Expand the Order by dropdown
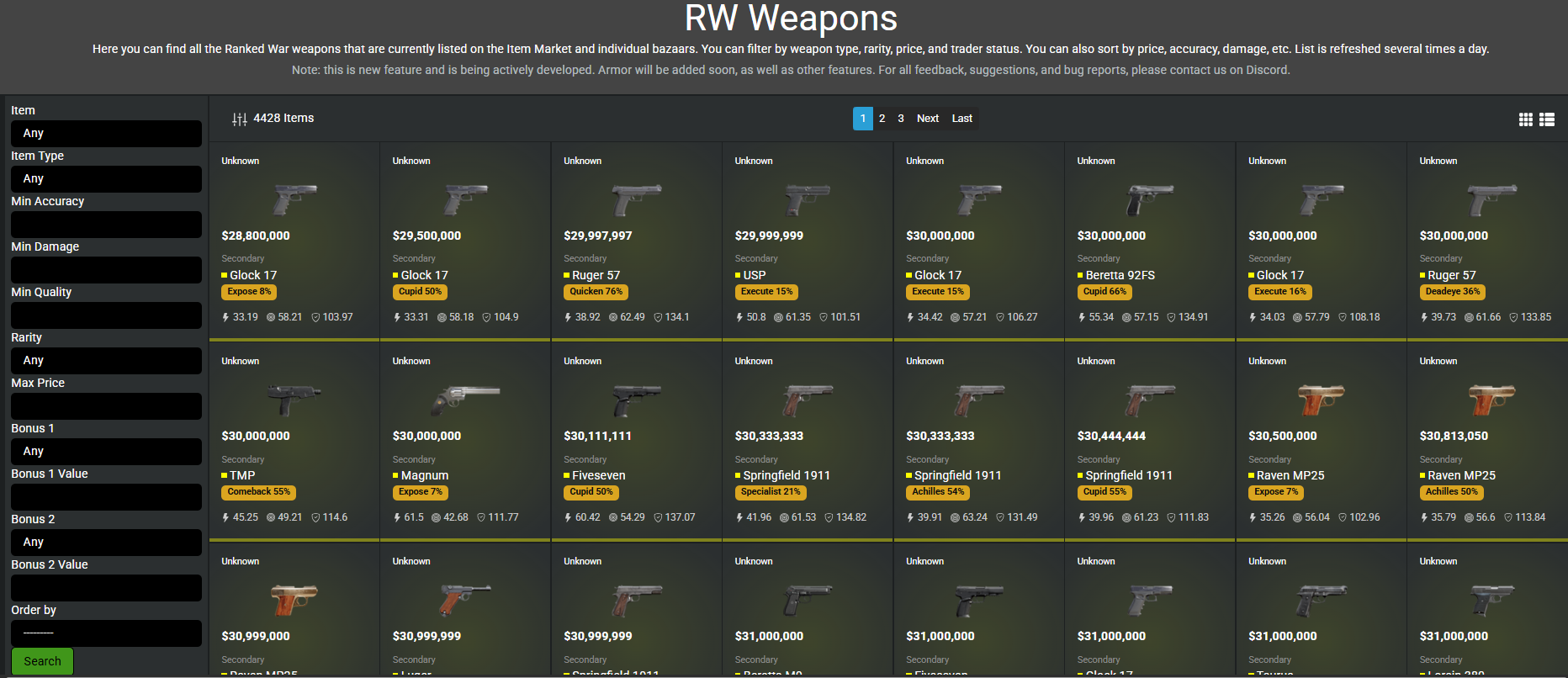The height and width of the screenshot is (678, 1568). click(x=106, y=633)
